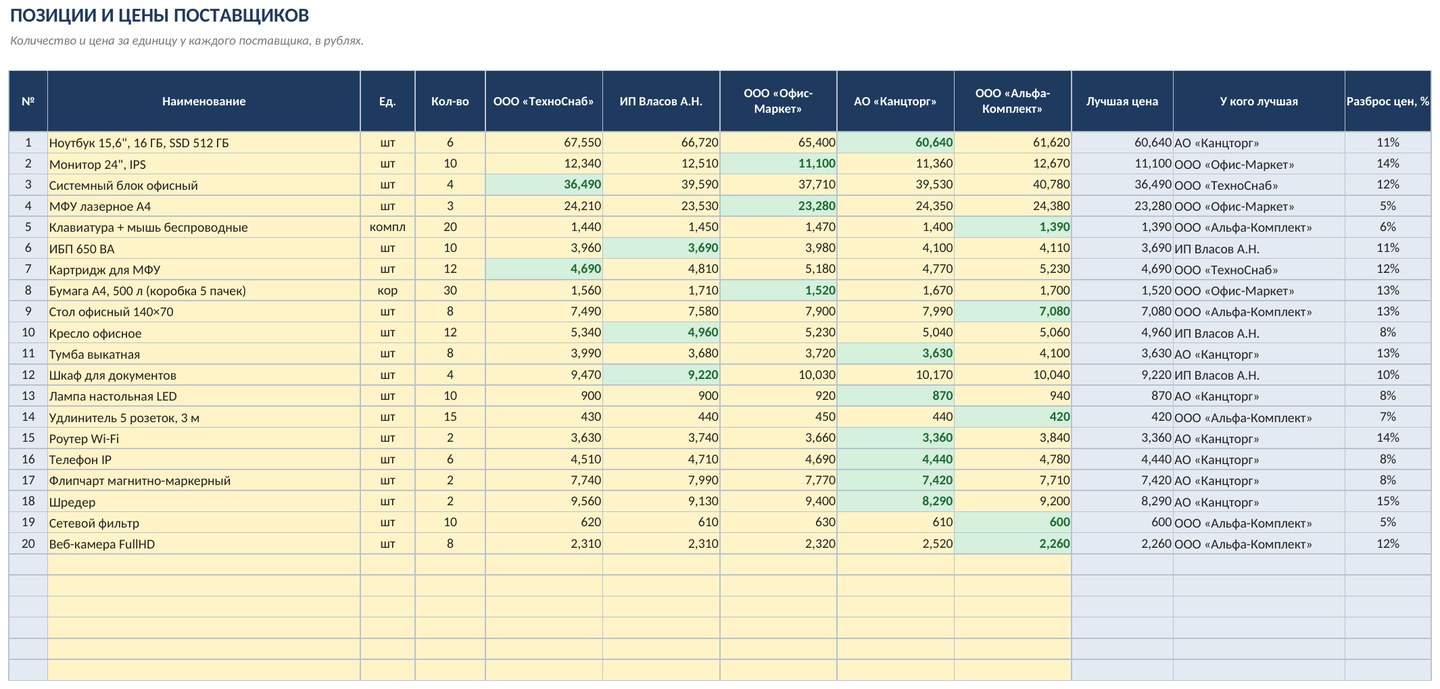Click best supplier cell in Системный блок row
Viewport: 1440px width, 689px height.
1258,185
